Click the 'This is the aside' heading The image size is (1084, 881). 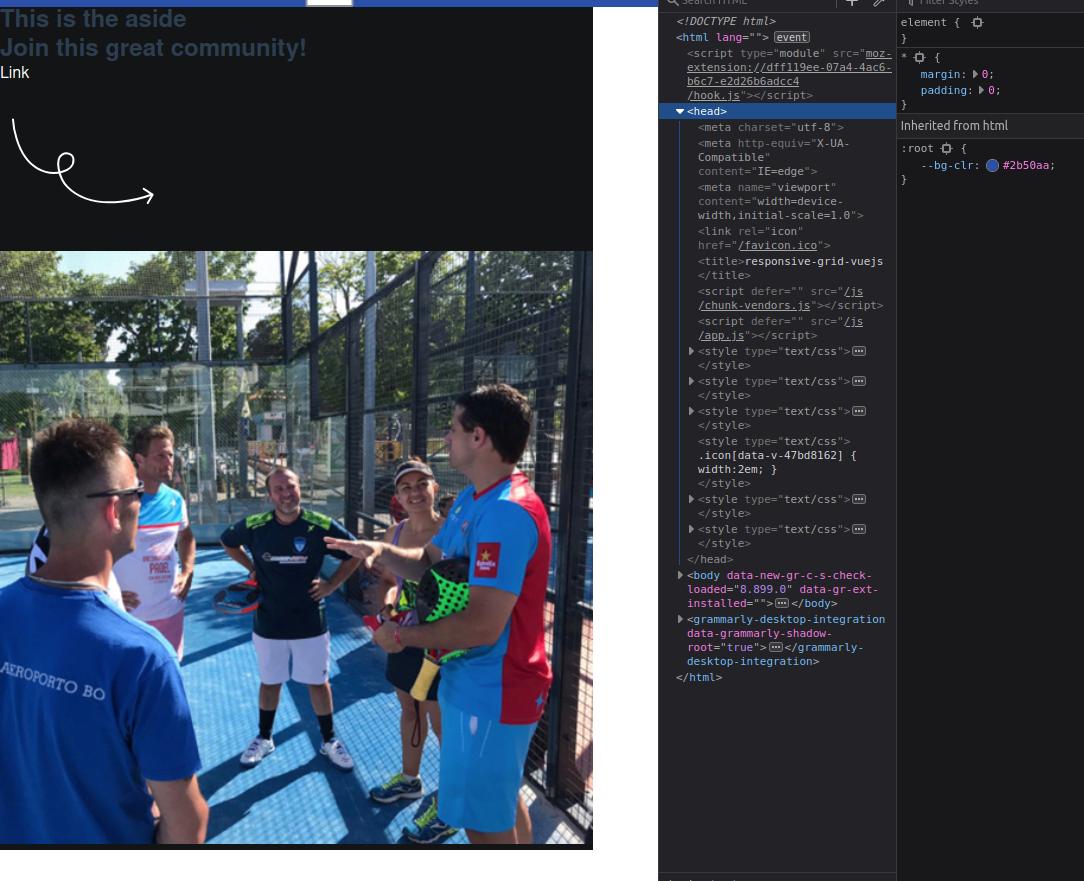click(x=93, y=19)
